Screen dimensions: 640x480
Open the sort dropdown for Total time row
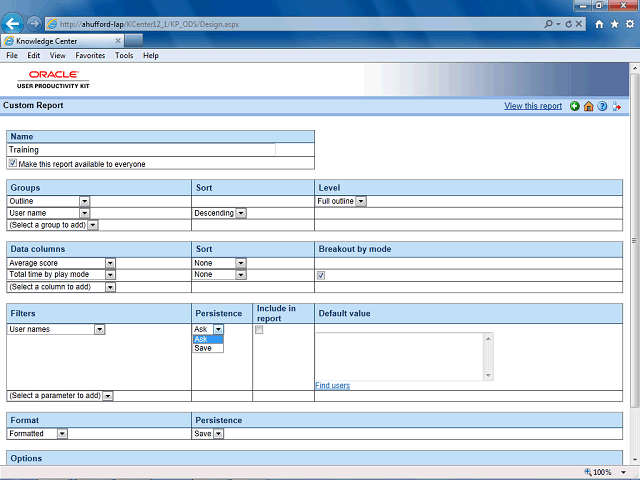click(241, 275)
